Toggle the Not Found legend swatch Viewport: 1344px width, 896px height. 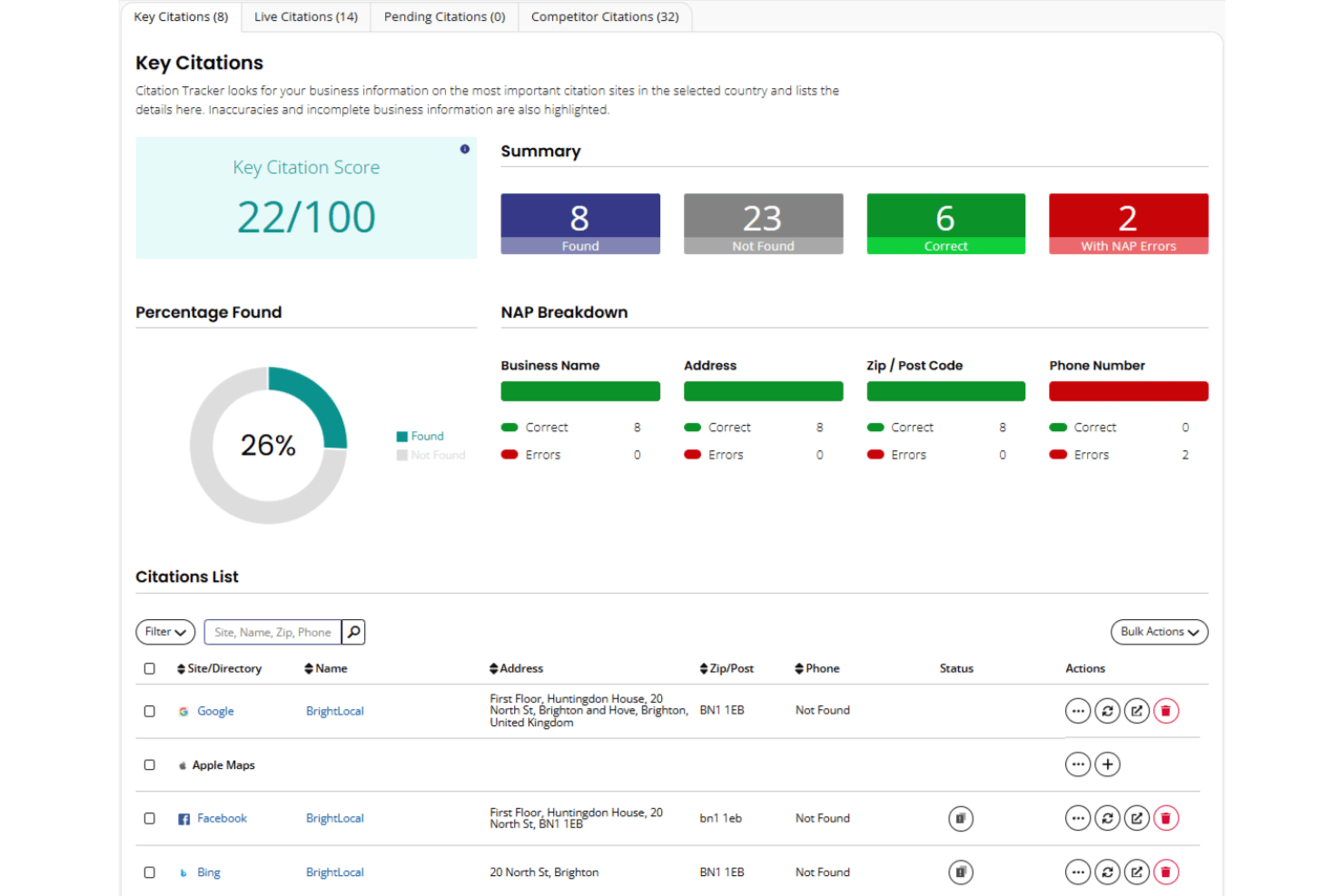401,455
